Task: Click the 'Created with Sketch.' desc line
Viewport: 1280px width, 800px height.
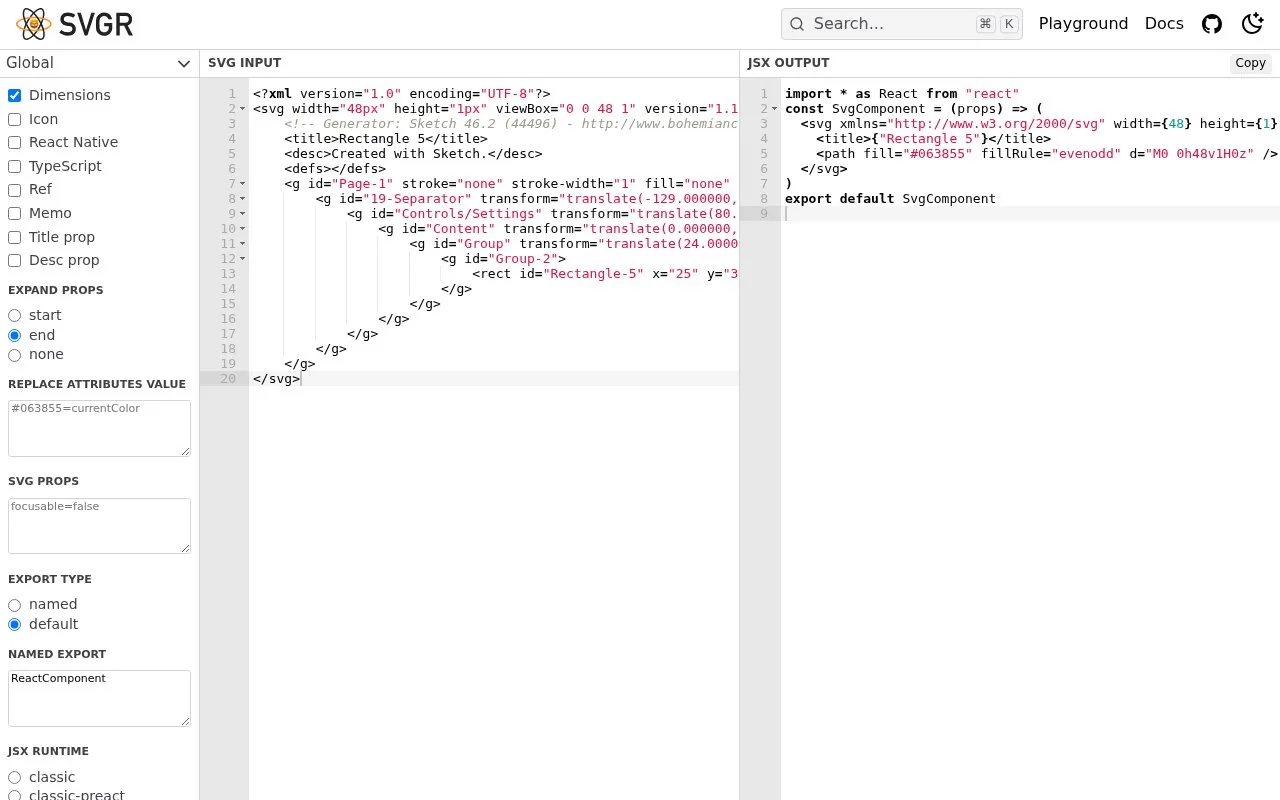Action: [413, 154]
